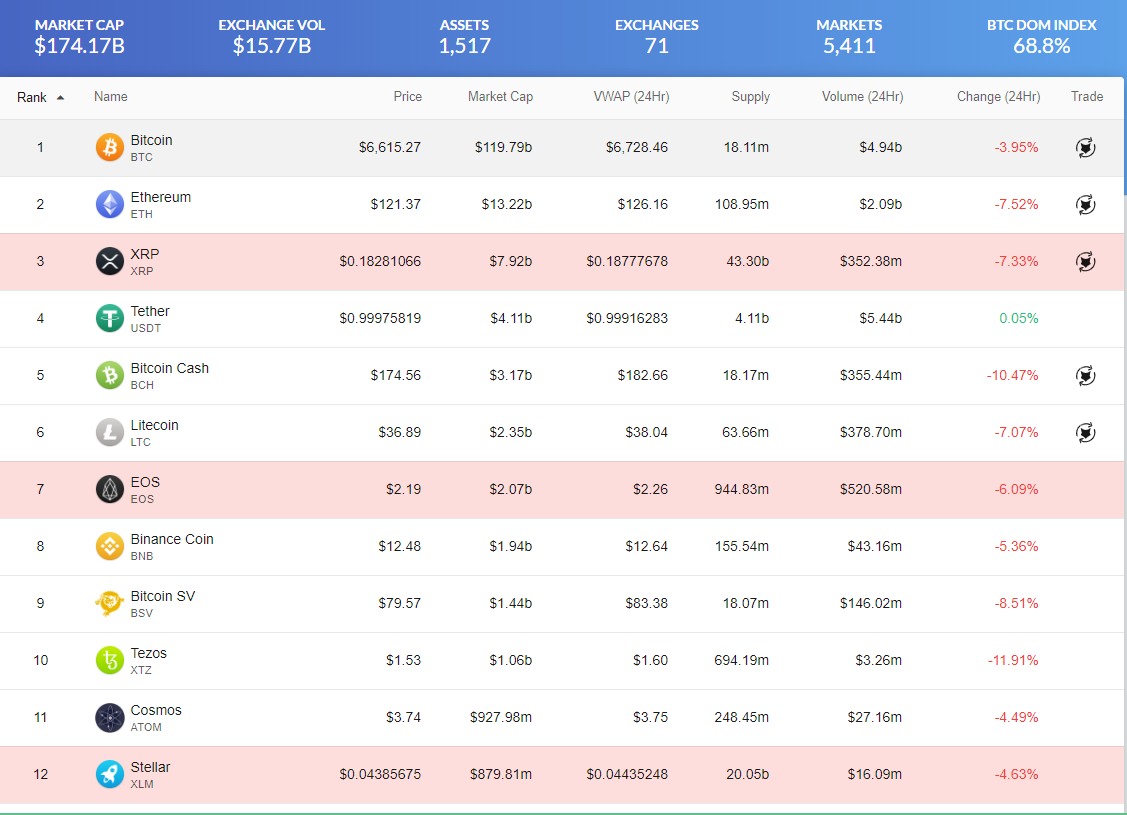
Task: Toggle the Rank sort arrow
Action: tap(60, 98)
